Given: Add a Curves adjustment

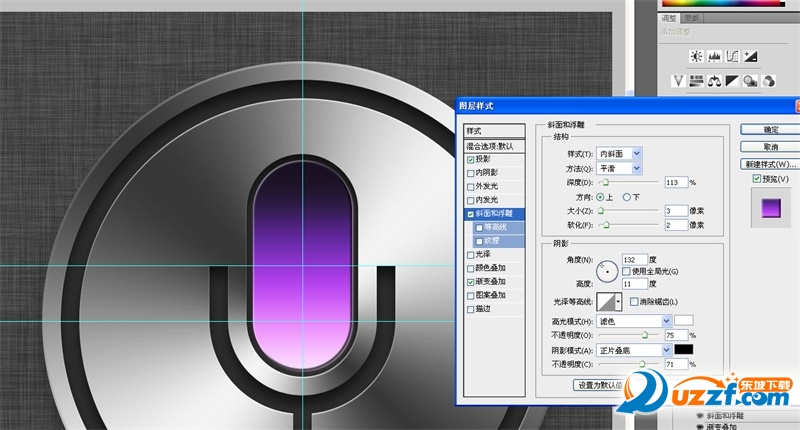Looking at the screenshot, I should coord(731,55).
